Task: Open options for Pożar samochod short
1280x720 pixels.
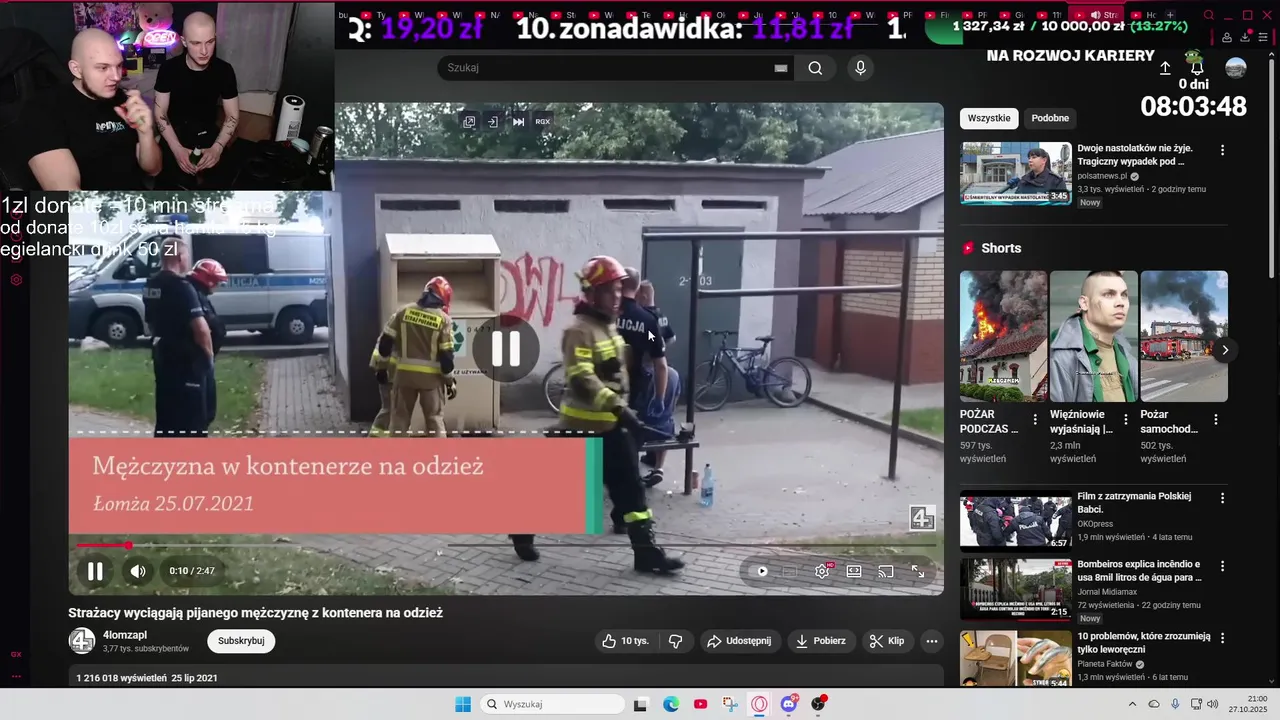Action: pyautogui.click(x=1216, y=420)
